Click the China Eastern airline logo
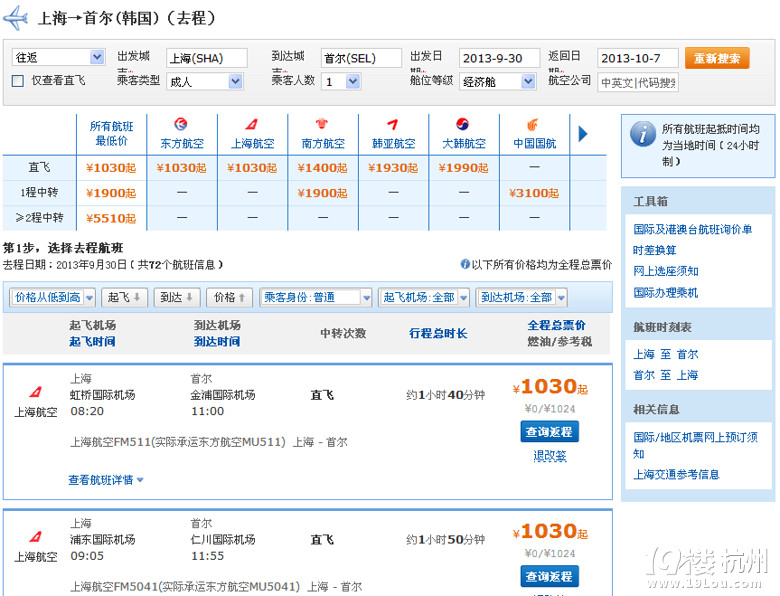Image resolution: width=780 pixels, height=596 pixels. [x=181, y=124]
